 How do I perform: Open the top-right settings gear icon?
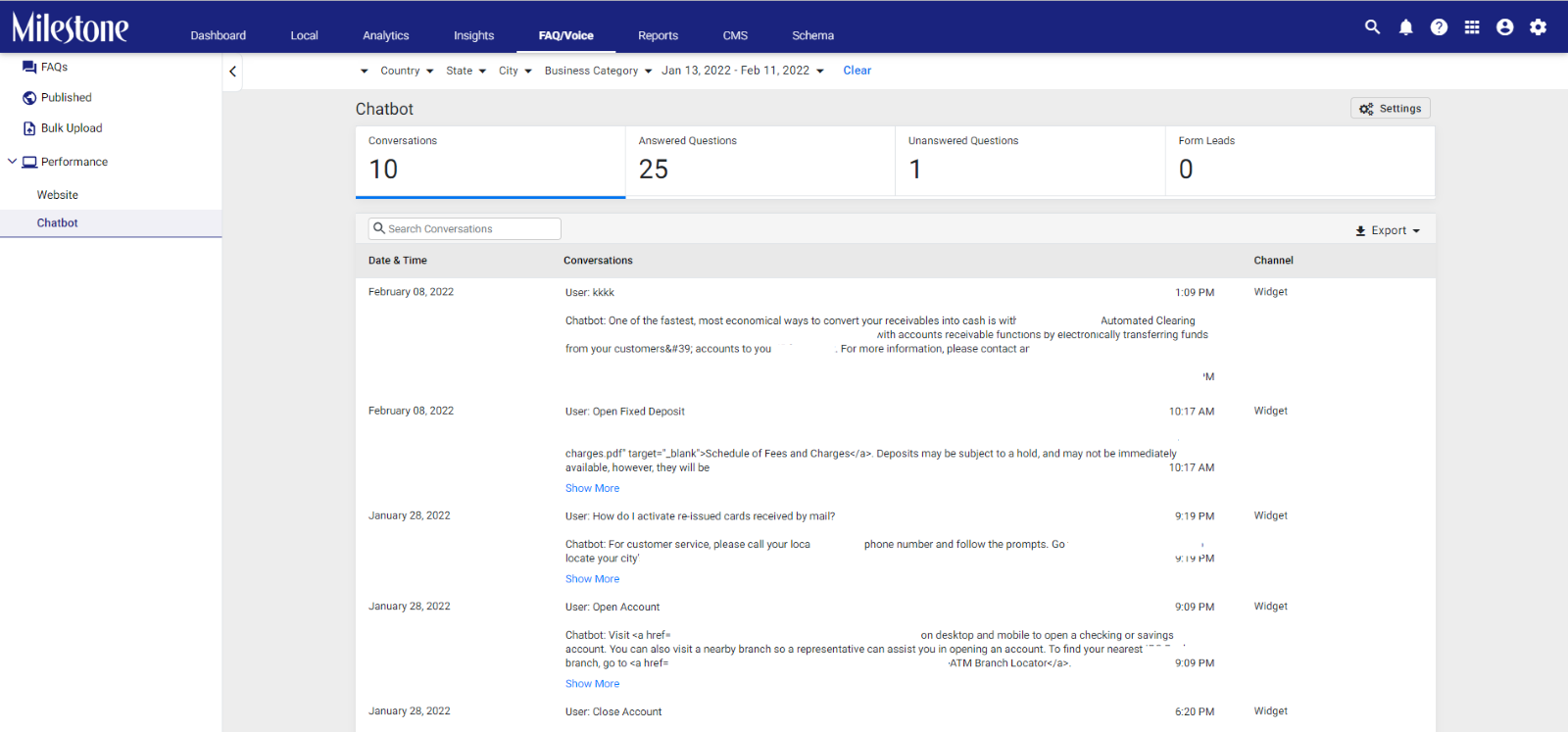coord(1539,27)
